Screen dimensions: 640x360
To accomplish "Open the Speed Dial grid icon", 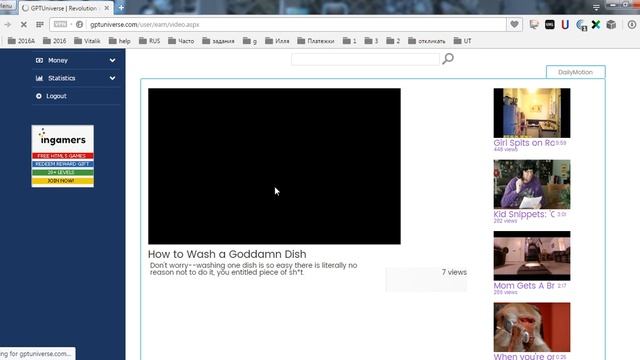I will pos(40,24).
